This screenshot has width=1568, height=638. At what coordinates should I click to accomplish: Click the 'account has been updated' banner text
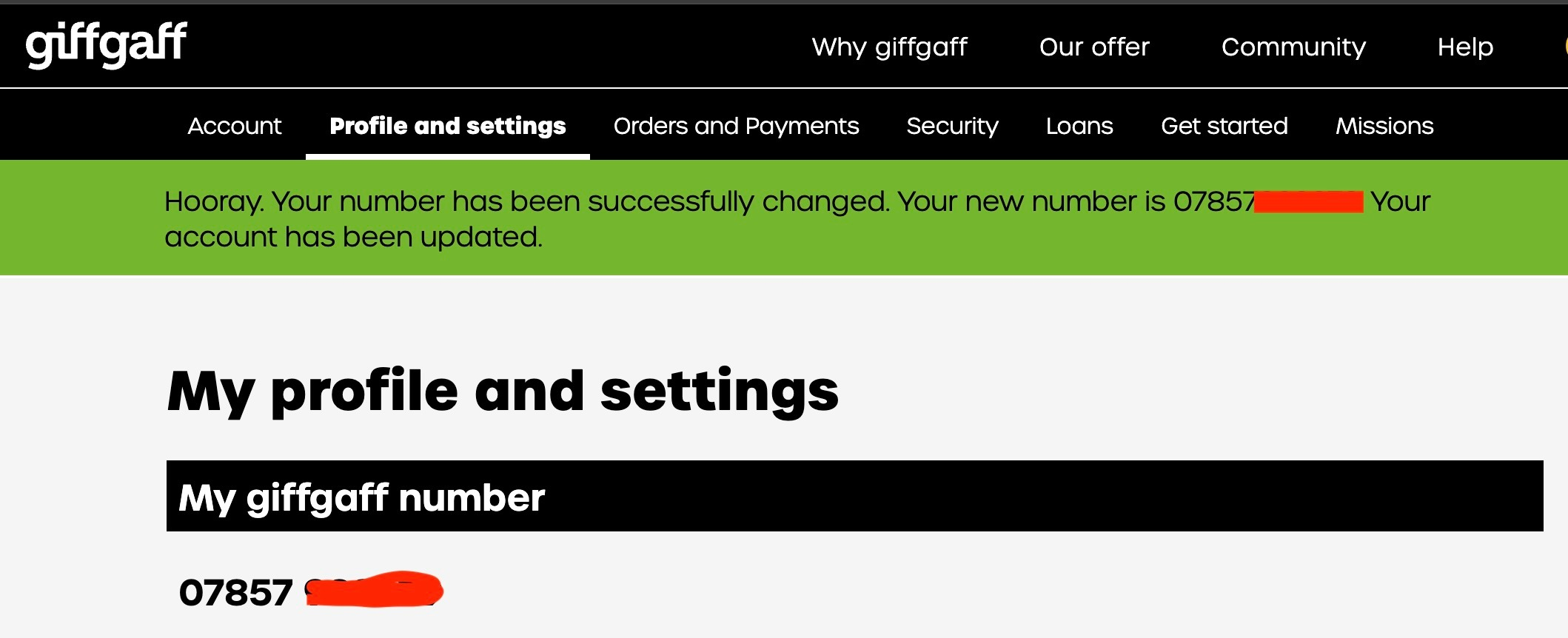click(x=353, y=237)
